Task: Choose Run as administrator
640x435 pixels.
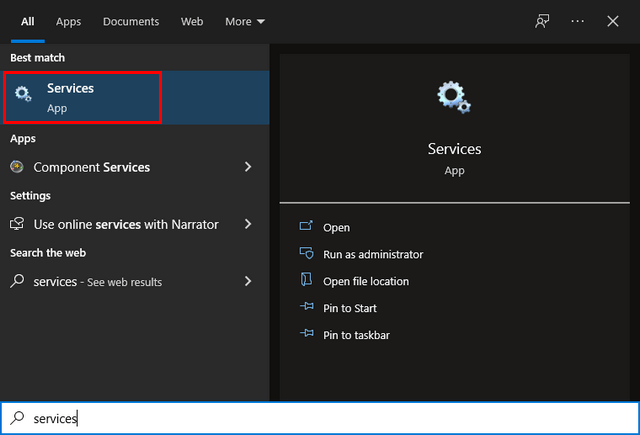Action: tap(373, 255)
